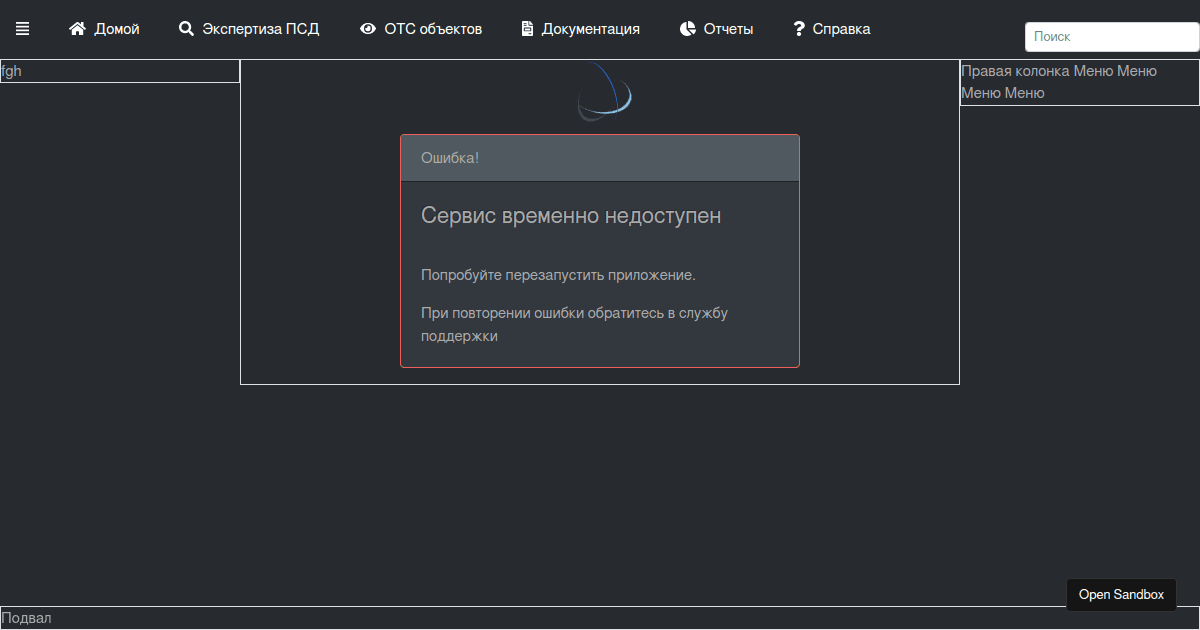The width and height of the screenshot is (1200, 630).
Task: Open the hamburger navigation menu
Action: (x=22, y=28)
